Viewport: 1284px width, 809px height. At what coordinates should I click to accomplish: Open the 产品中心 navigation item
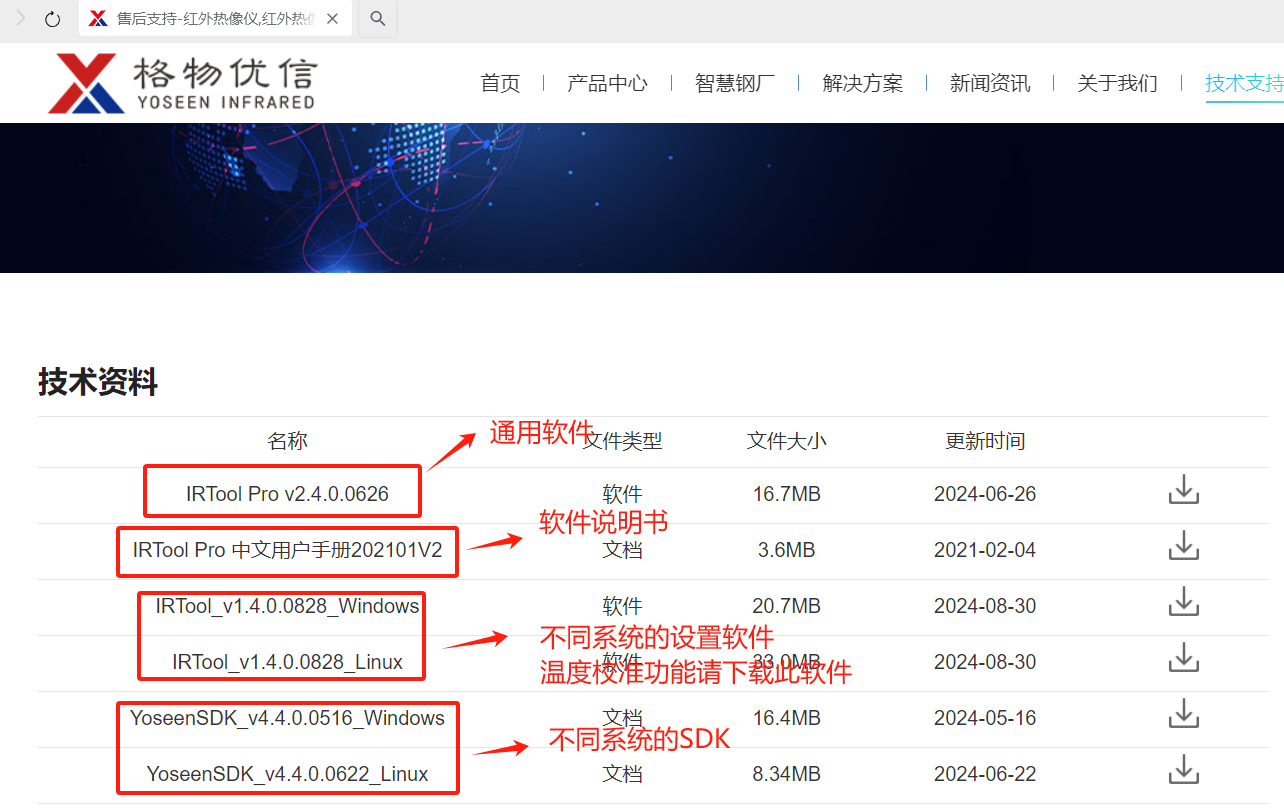tap(607, 83)
